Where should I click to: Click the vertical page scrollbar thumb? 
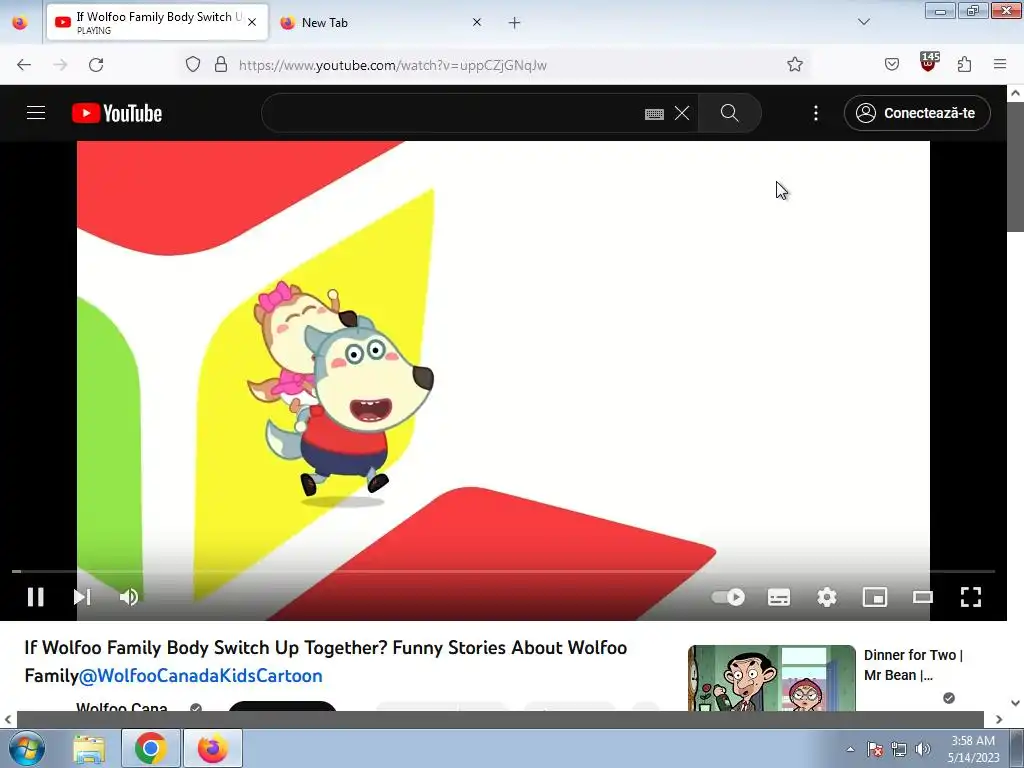tap(1016, 167)
